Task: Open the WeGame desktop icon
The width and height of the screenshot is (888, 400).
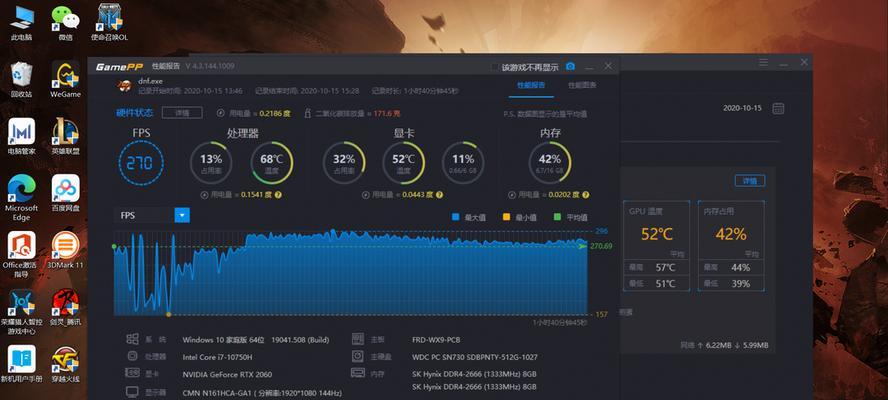Action: pos(66,79)
